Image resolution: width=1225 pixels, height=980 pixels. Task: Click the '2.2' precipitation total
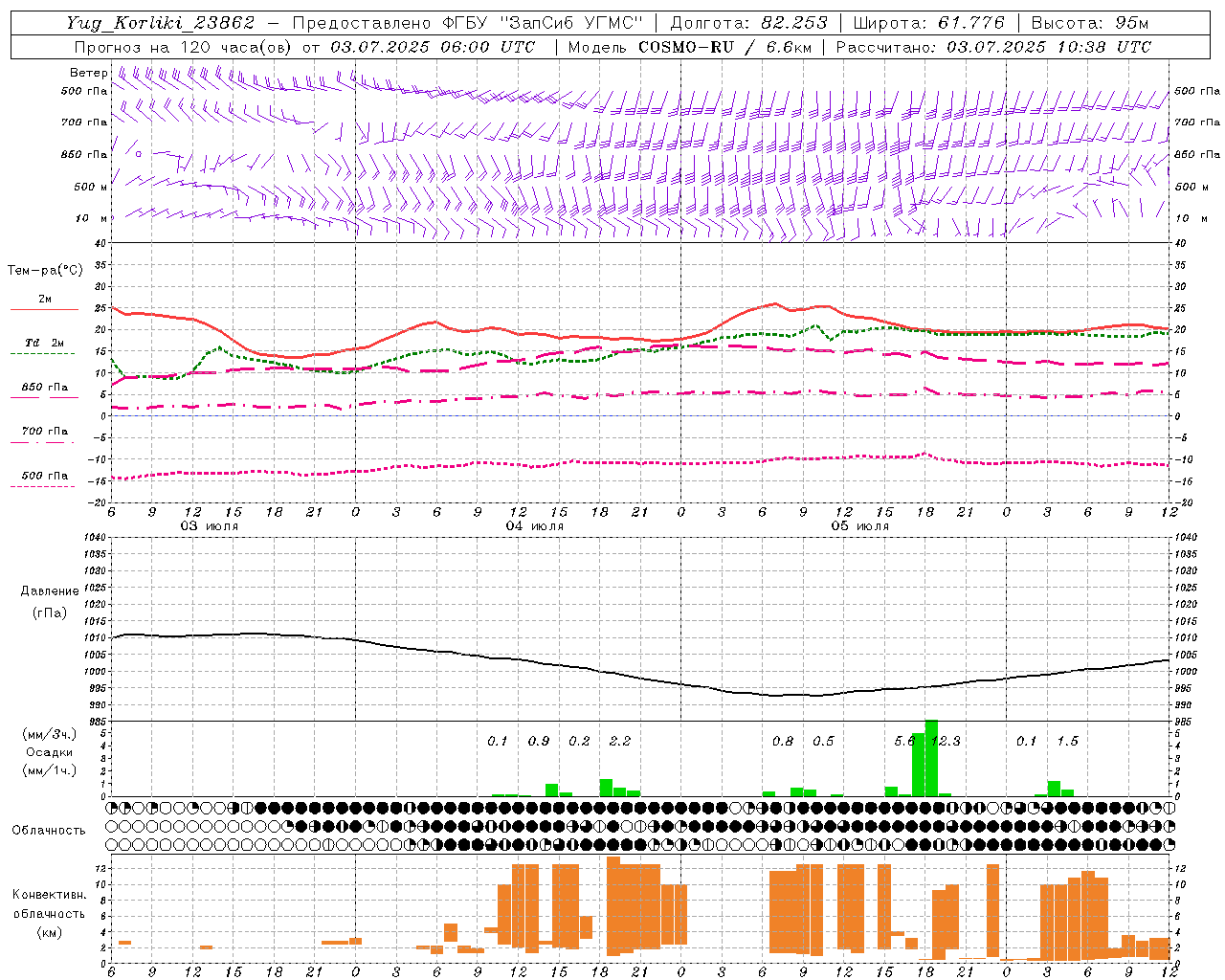pyautogui.click(x=620, y=742)
